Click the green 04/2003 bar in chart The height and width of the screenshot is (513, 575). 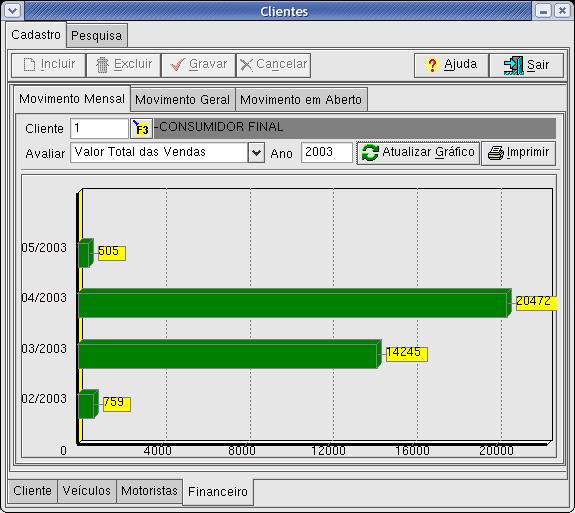click(x=294, y=303)
